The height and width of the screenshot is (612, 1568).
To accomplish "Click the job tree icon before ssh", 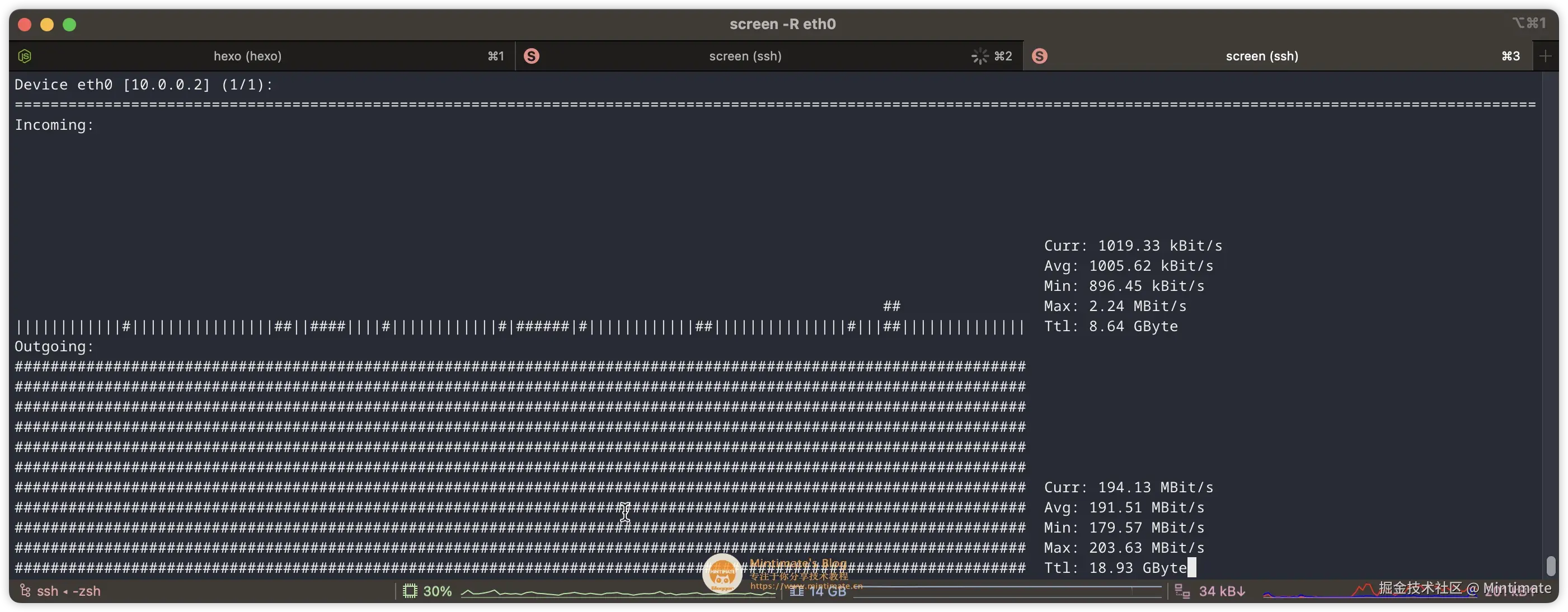I will [x=25, y=591].
